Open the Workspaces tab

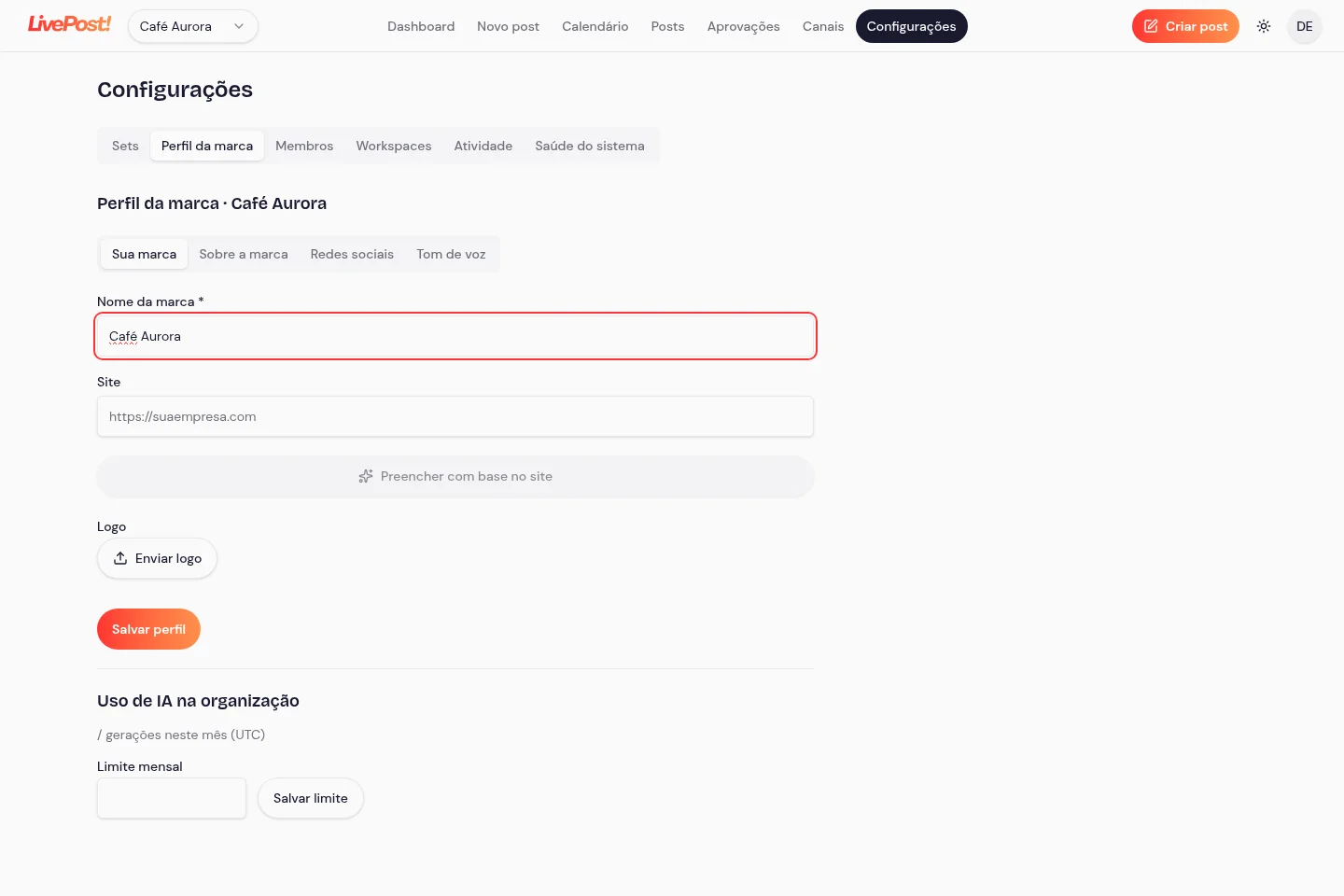coord(394,146)
